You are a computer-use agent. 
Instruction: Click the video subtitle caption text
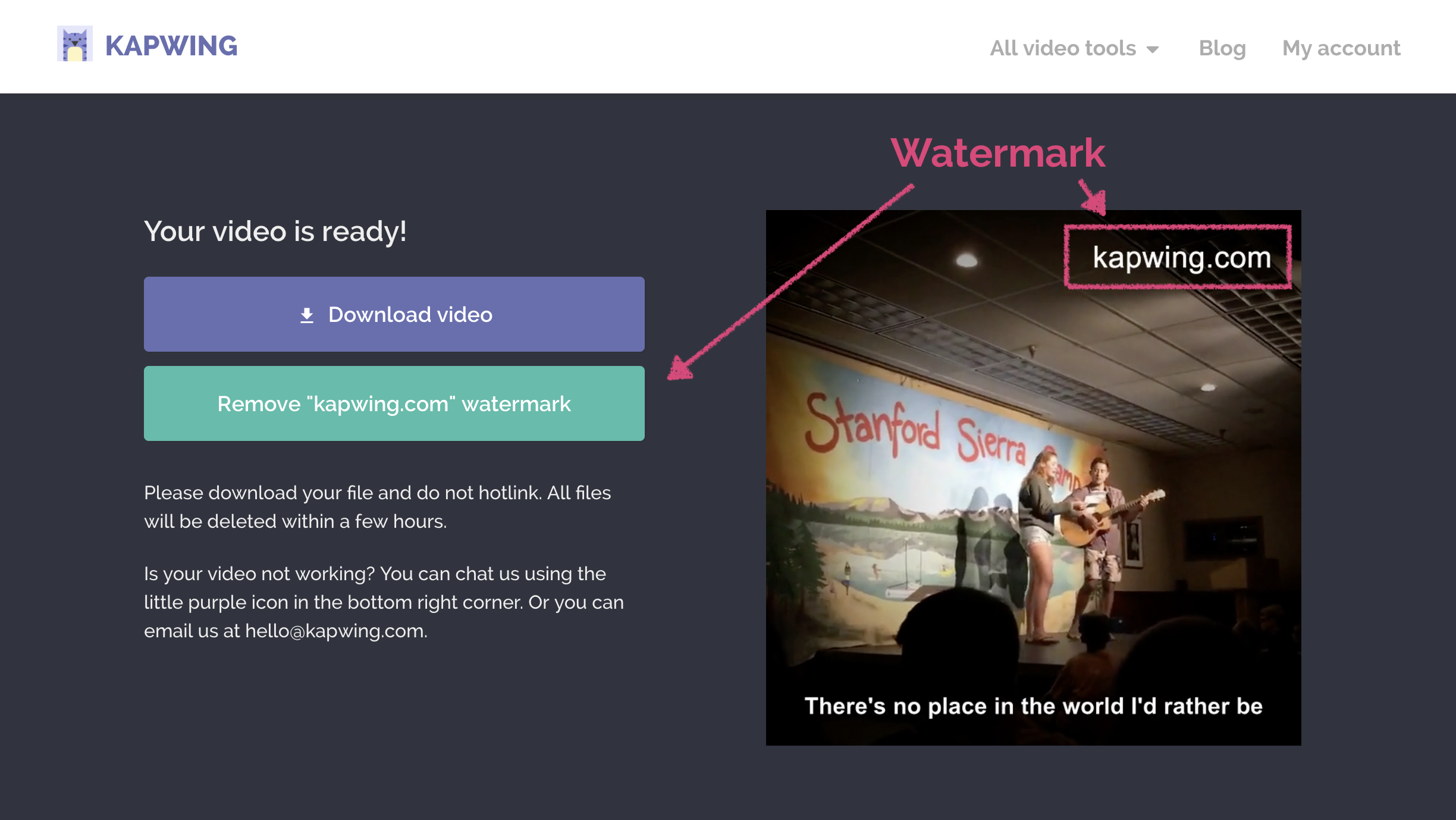click(x=1033, y=706)
